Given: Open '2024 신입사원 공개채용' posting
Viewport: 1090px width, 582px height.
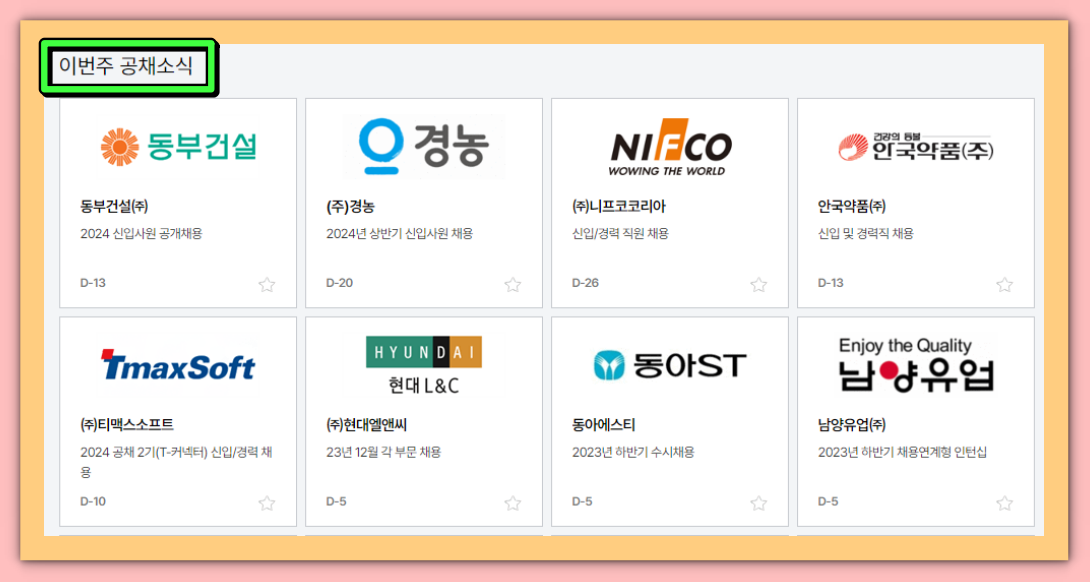Looking at the screenshot, I should pyautogui.click(x=141, y=234).
